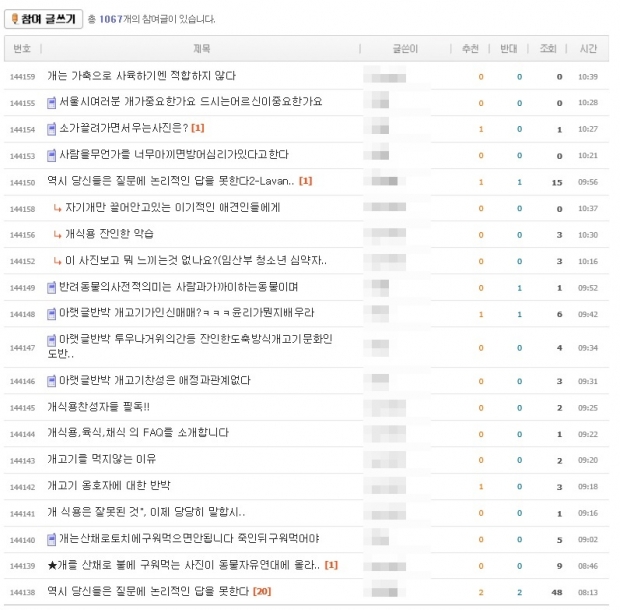The width and height of the screenshot is (620, 610).
Task: Open post 개는 가축으로 사육하기엔 적합하지 않다
Action: pyautogui.click(x=142, y=76)
